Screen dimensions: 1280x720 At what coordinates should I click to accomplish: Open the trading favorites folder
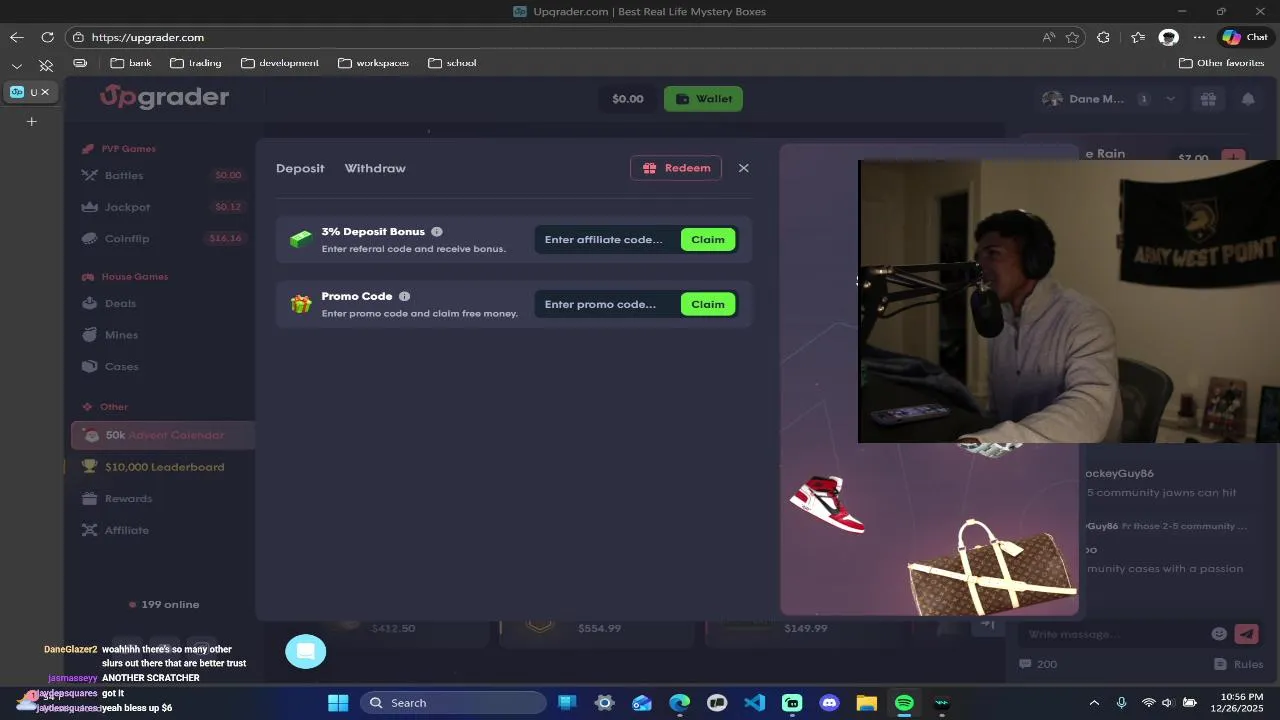tap(196, 63)
